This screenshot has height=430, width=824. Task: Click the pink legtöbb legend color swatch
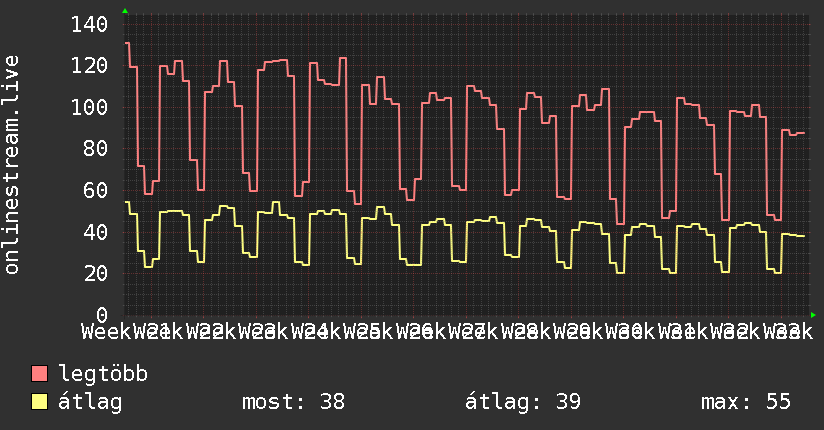(x=39, y=374)
